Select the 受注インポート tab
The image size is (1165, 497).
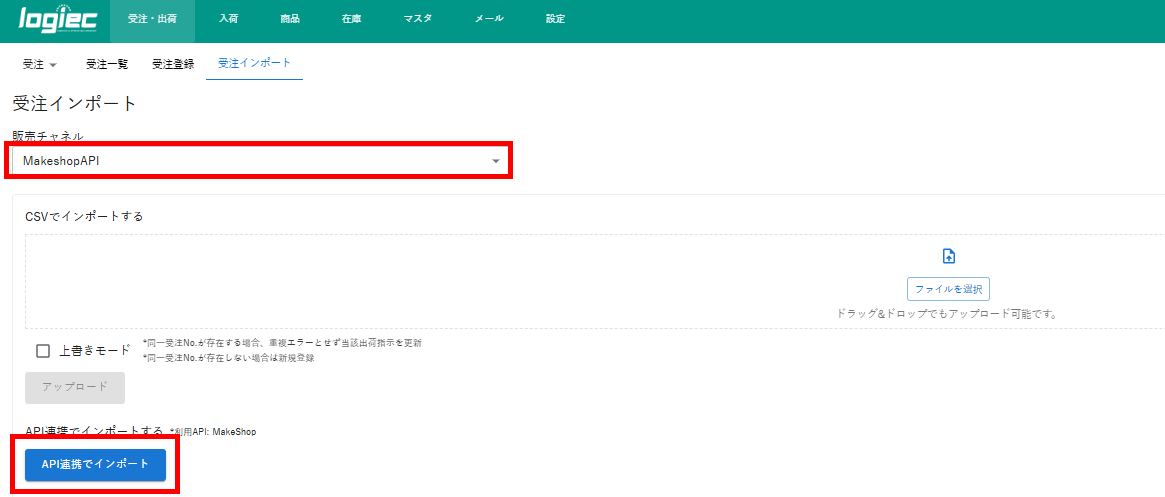tap(254, 64)
